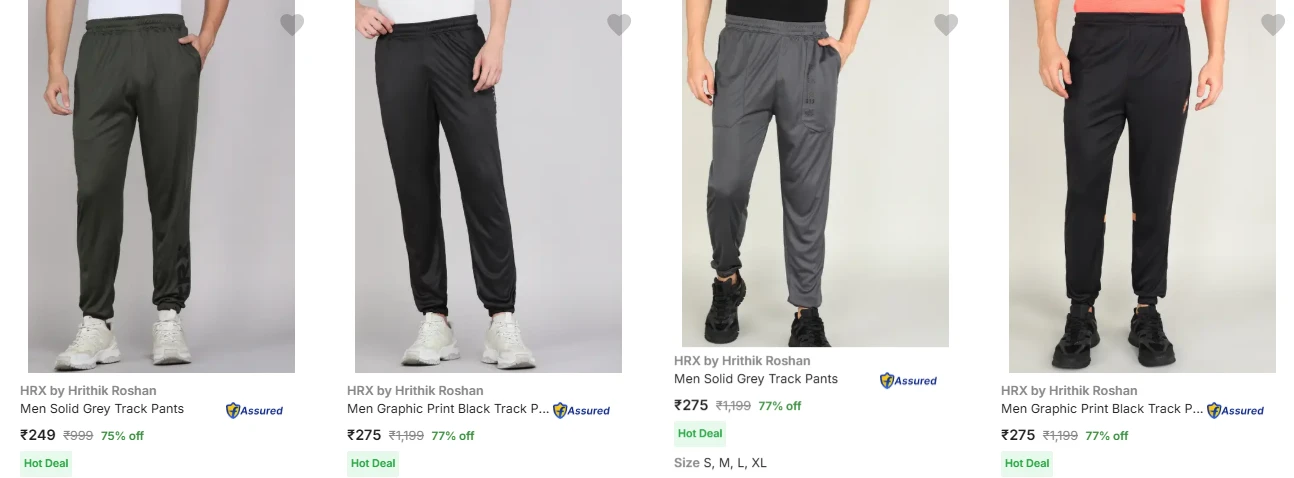Click Assured badge on the ₹249 product
The width and height of the screenshot is (1294, 478).
pos(254,410)
